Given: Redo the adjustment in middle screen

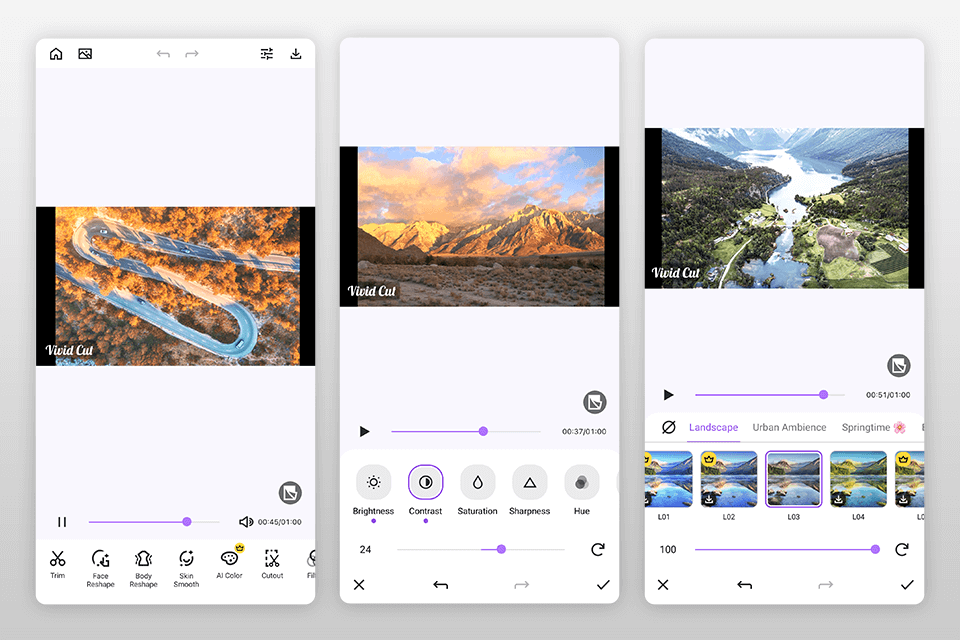Looking at the screenshot, I should (x=522, y=585).
